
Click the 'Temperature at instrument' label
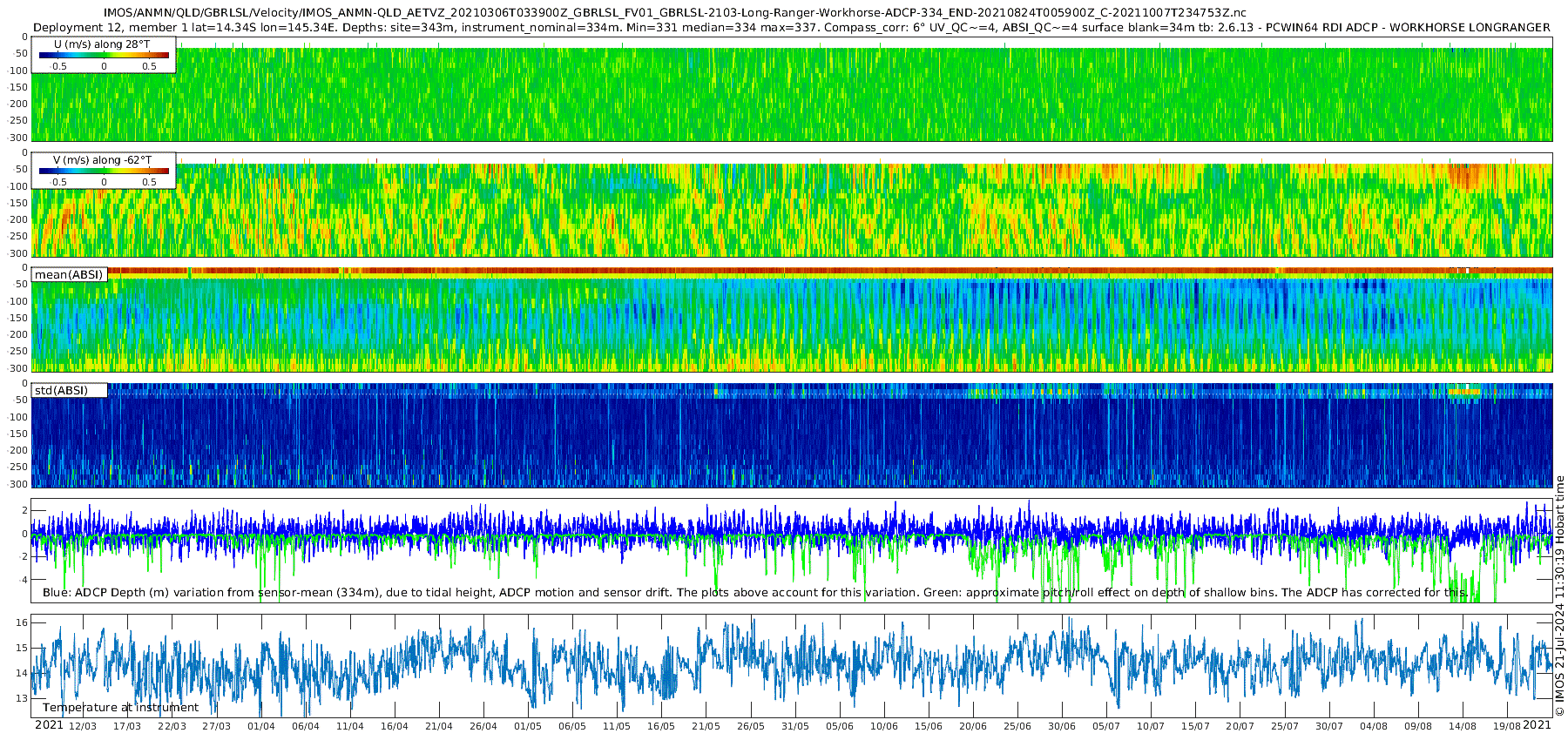pyautogui.click(x=120, y=708)
